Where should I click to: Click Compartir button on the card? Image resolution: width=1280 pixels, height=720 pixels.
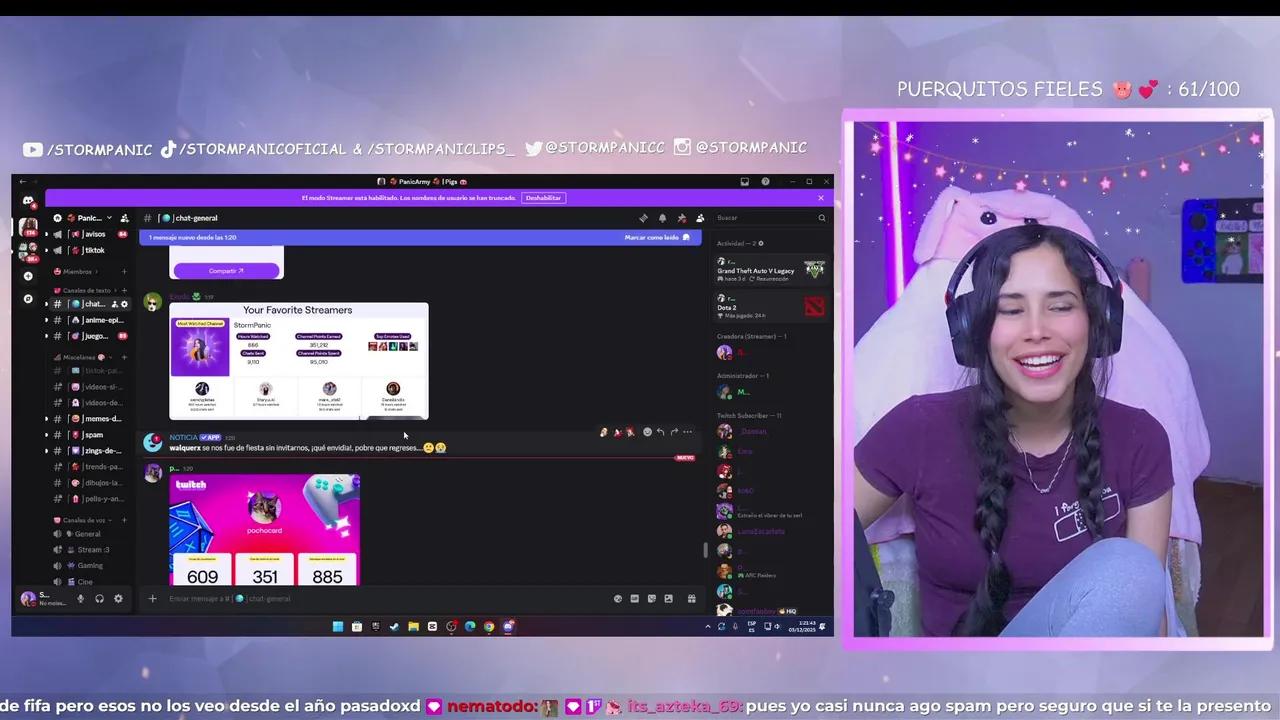tap(226, 271)
